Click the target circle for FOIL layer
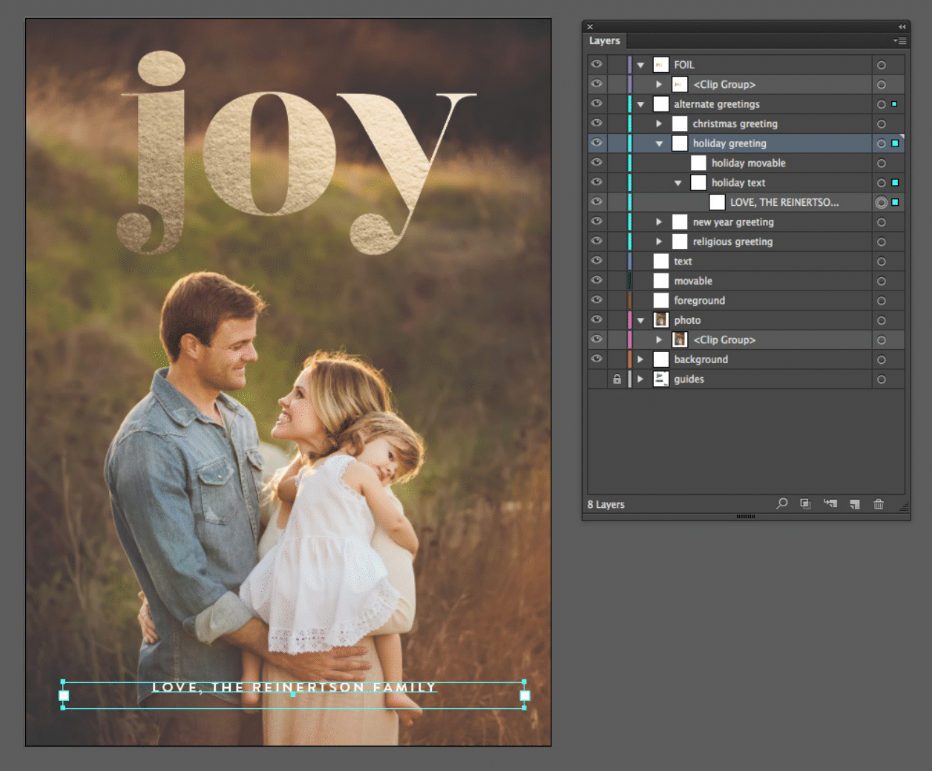Image resolution: width=932 pixels, height=771 pixels. click(x=881, y=65)
